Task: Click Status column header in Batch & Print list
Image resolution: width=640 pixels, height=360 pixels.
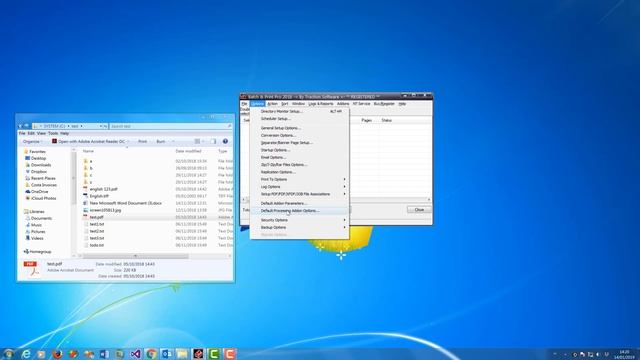Action: pyautogui.click(x=387, y=120)
